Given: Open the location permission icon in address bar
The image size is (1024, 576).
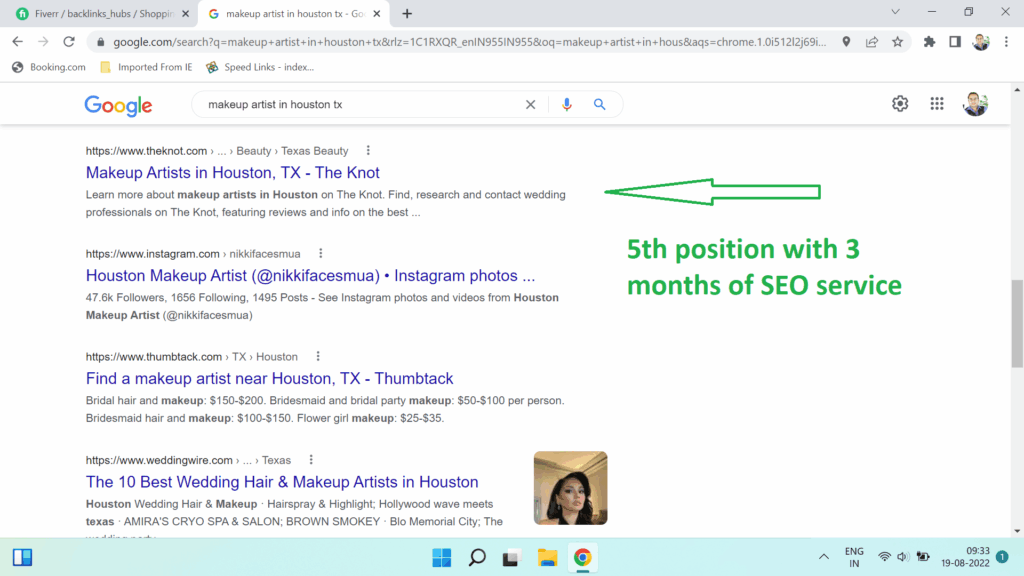Looking at the screenshot, I should (846, 42).
